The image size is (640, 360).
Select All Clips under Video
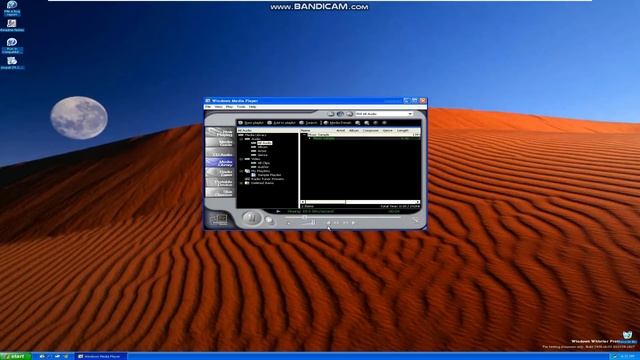(264, 163)
